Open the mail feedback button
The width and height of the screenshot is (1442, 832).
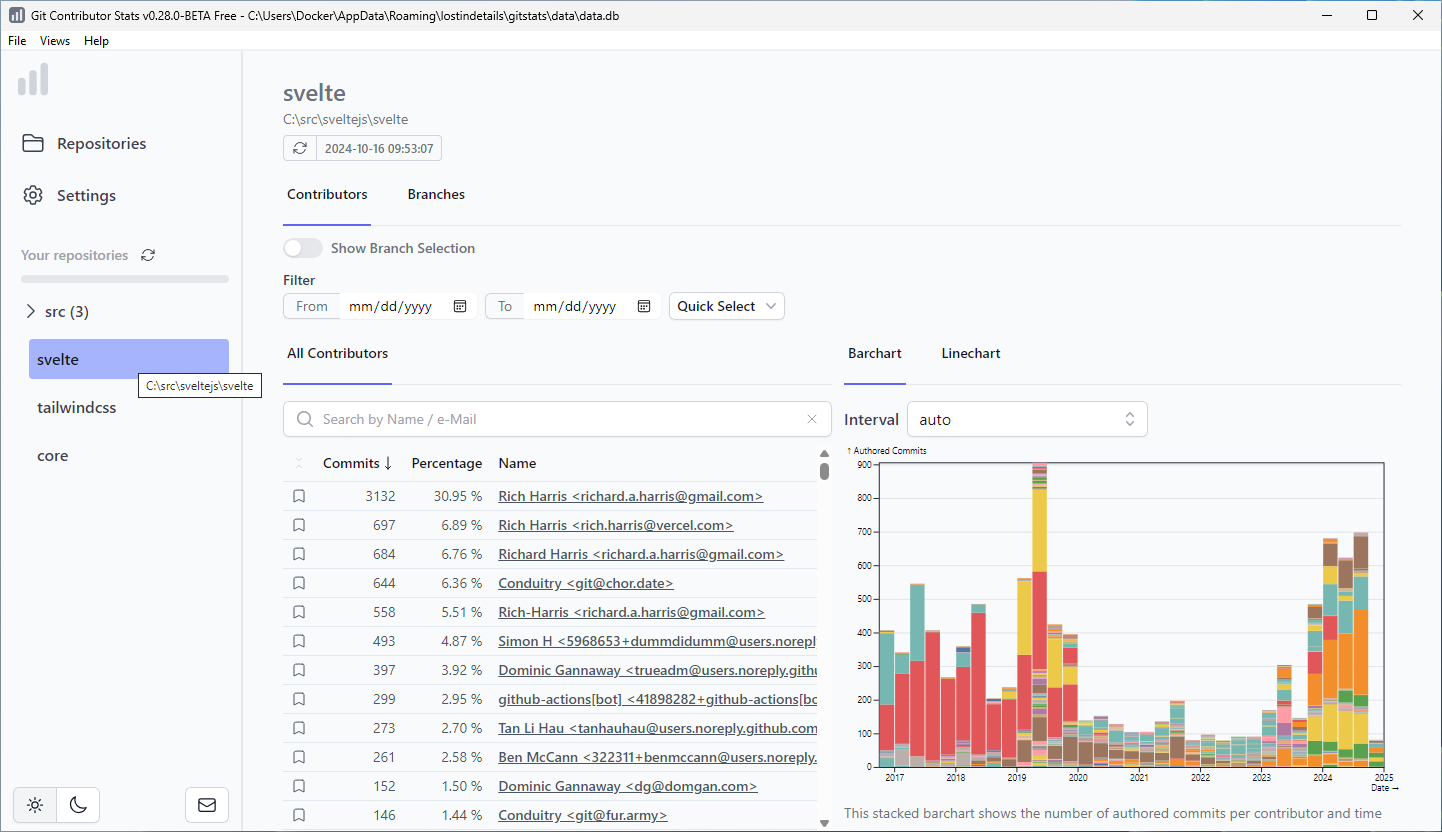point(207,804)
